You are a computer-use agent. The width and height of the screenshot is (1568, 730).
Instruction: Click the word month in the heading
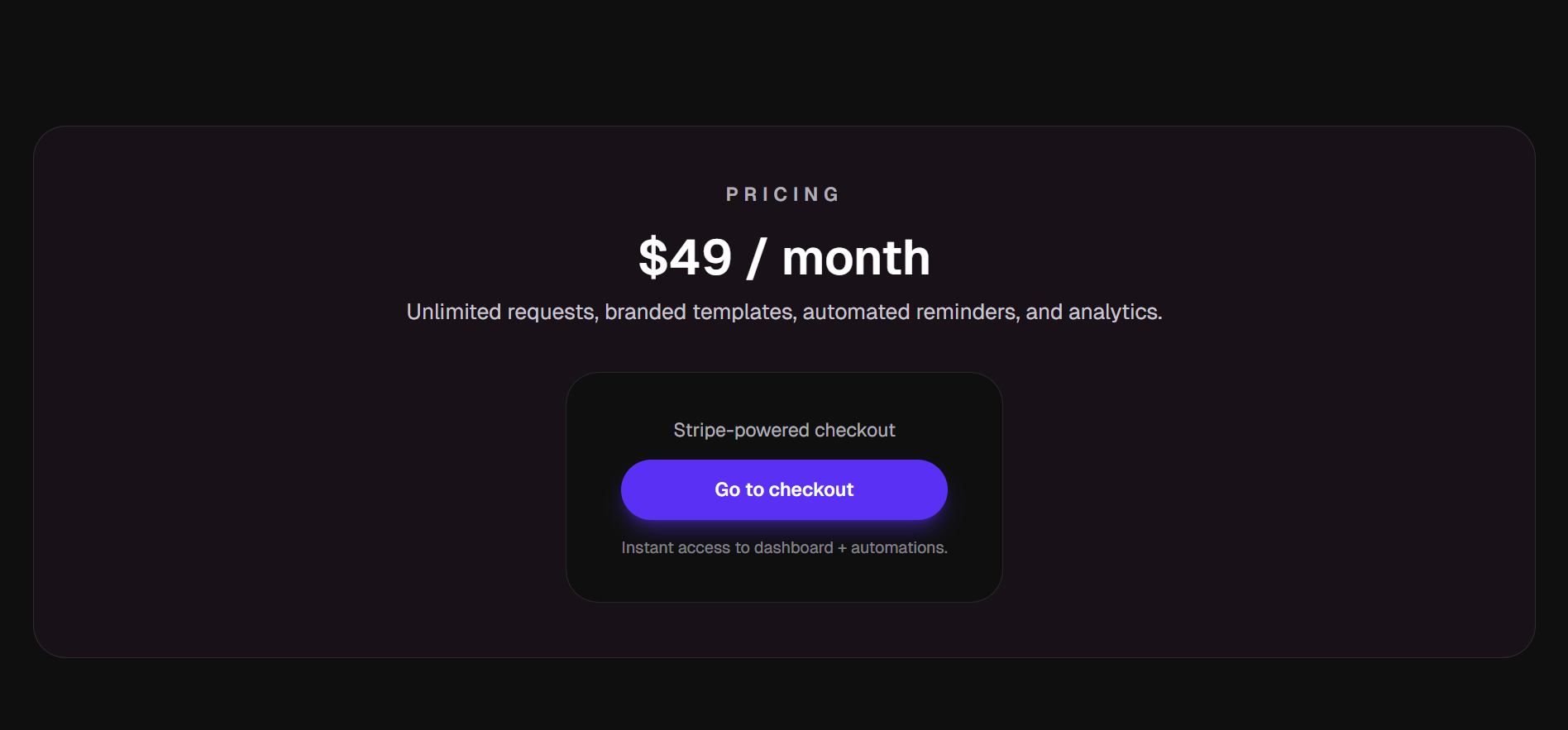(x=856, y=257)
